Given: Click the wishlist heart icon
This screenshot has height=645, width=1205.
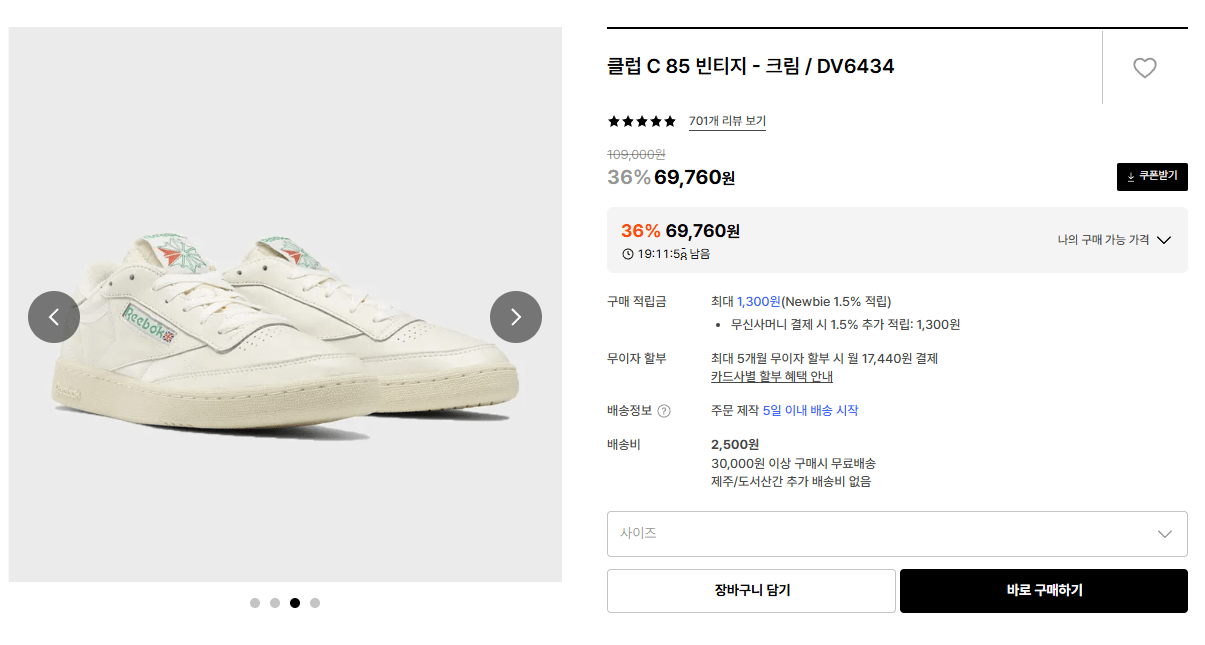Looking at the screenshot, I should 1145,67.
